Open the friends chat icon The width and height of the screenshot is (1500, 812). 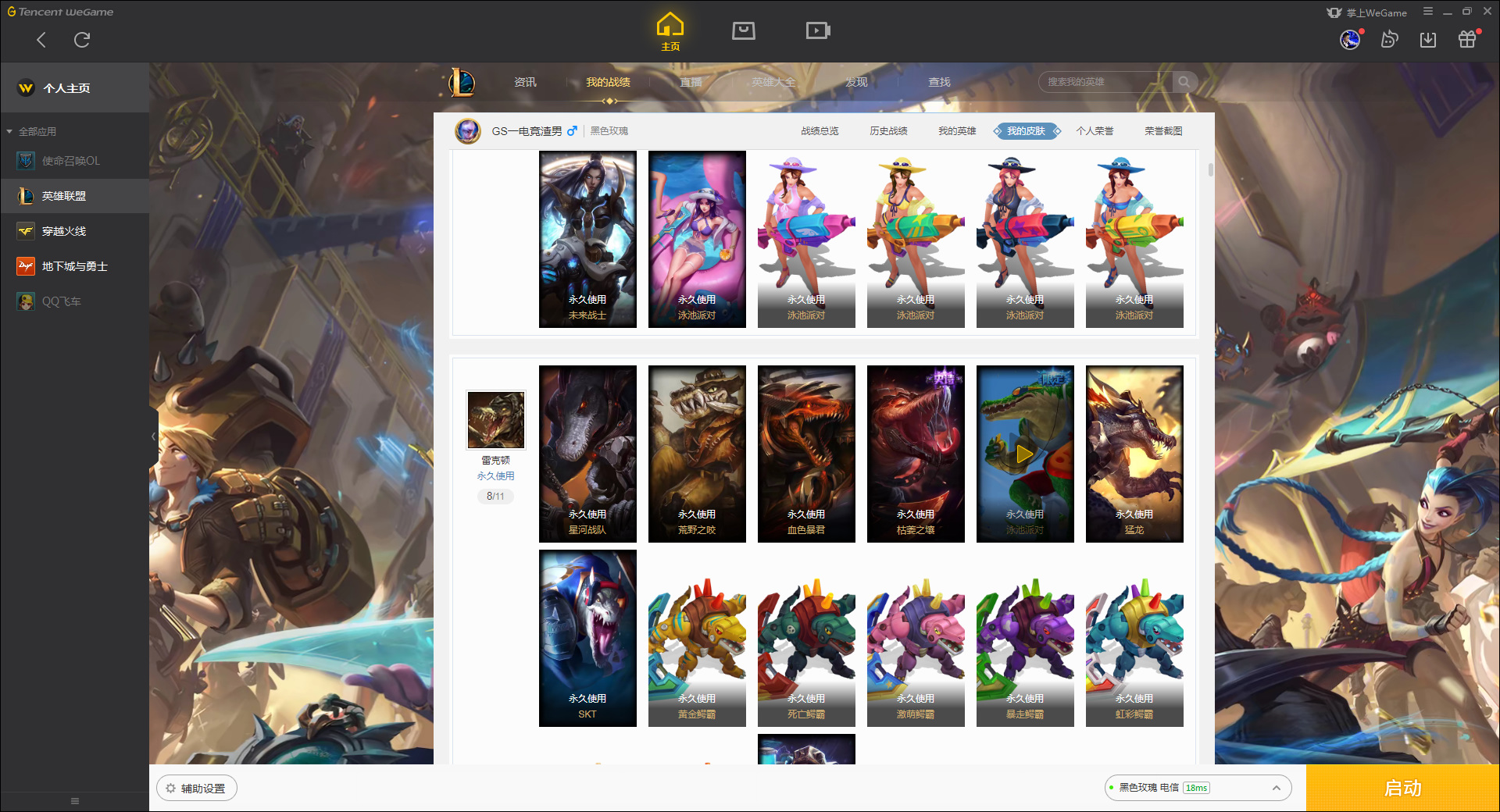coord(1389,39)
